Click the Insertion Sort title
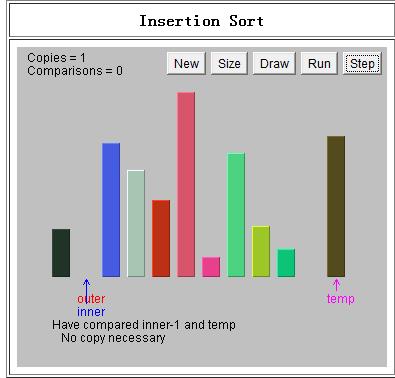Image resolution: width=395 pixels, height=378 pixels. [201, 21]
